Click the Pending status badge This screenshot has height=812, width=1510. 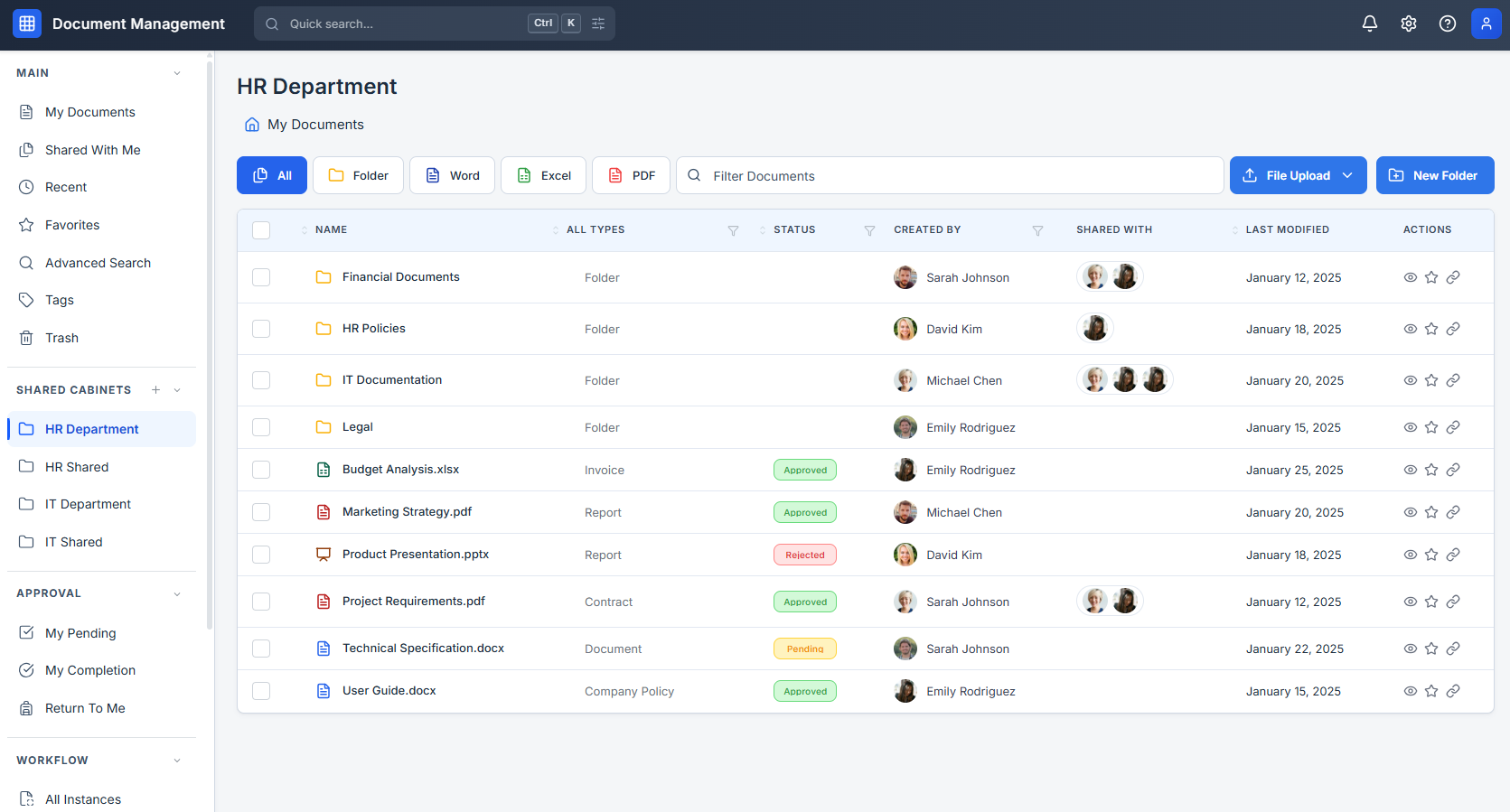point(805,649)
